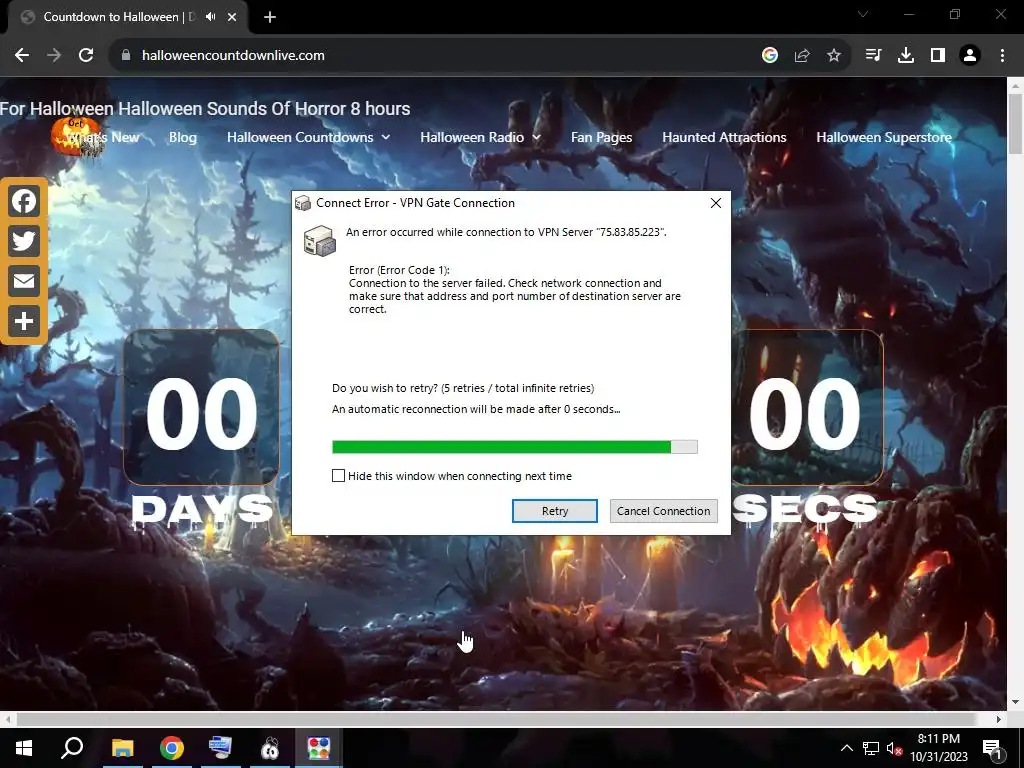Click the network tray icon
Image resolution: width=1024 pixels, height=768 pixels.
click(871, 748)
